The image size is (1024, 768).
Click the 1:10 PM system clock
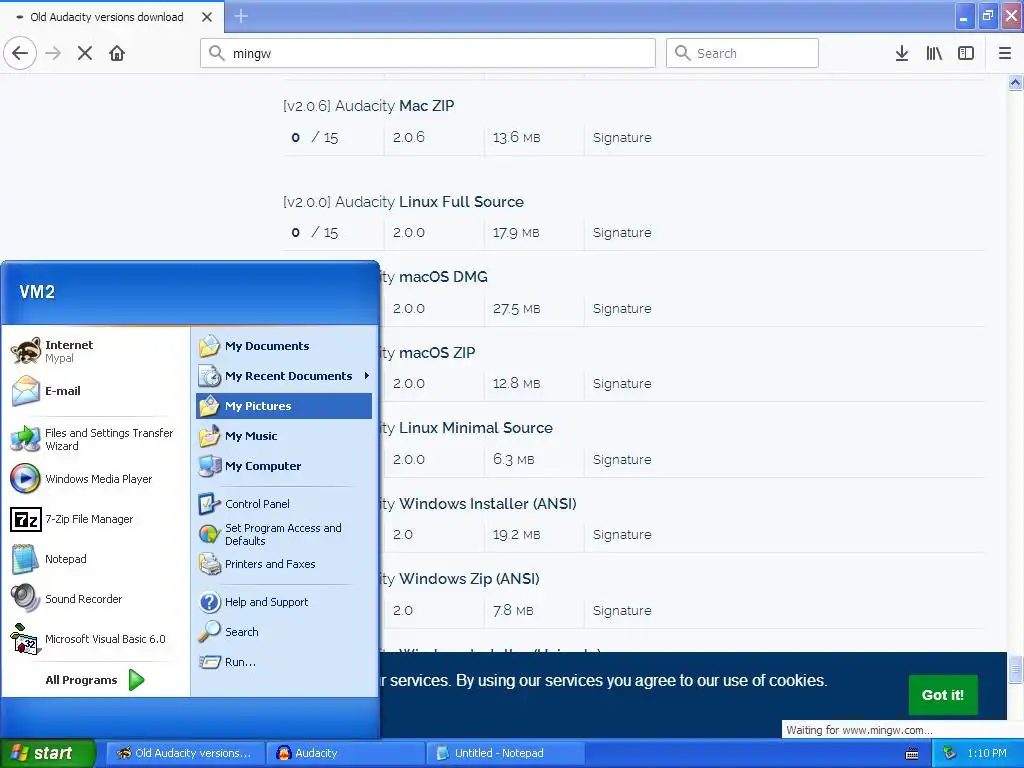coord(987,754)
